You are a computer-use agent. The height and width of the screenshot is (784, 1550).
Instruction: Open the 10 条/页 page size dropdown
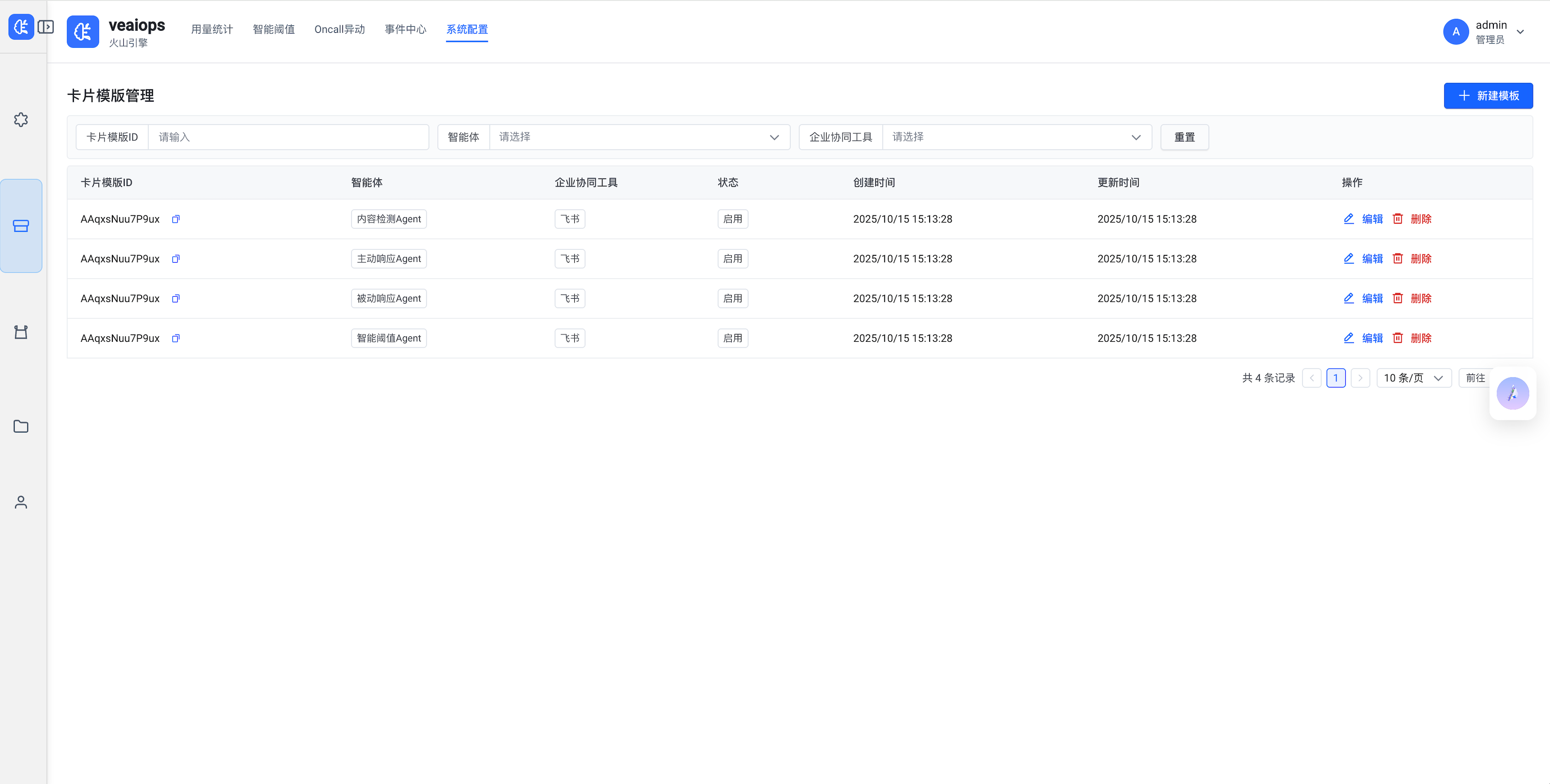[1413, 378]
